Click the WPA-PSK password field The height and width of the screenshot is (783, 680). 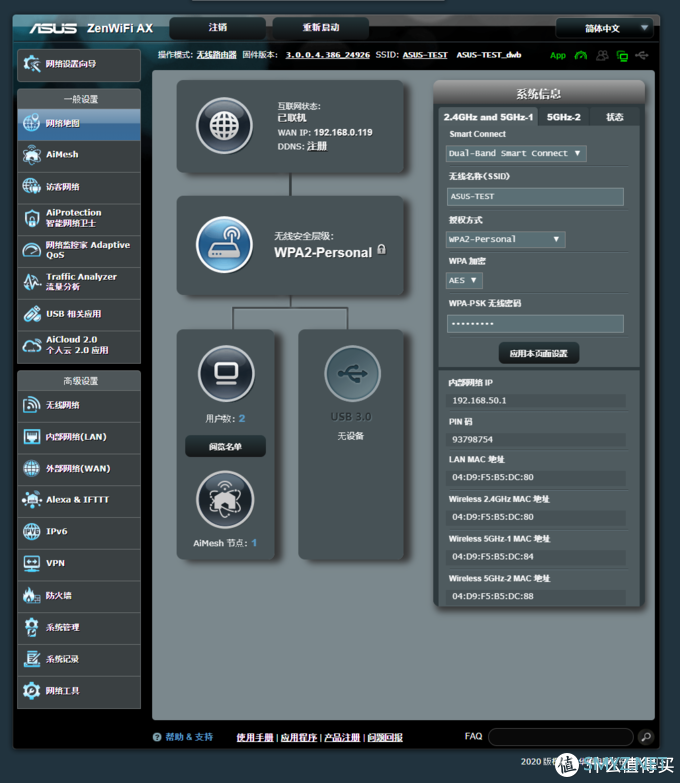[x=535, y=324]
